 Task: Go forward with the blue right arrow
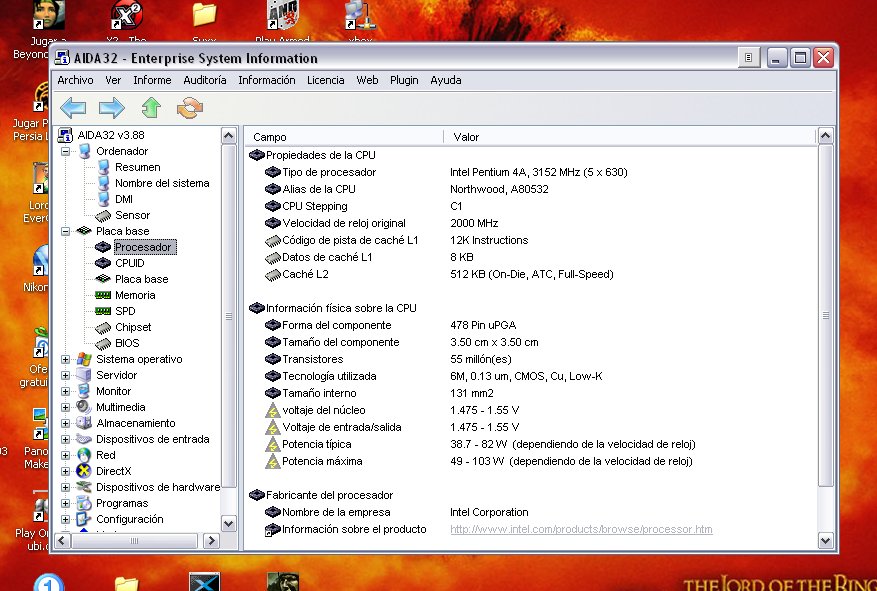(x=112, y=108)
